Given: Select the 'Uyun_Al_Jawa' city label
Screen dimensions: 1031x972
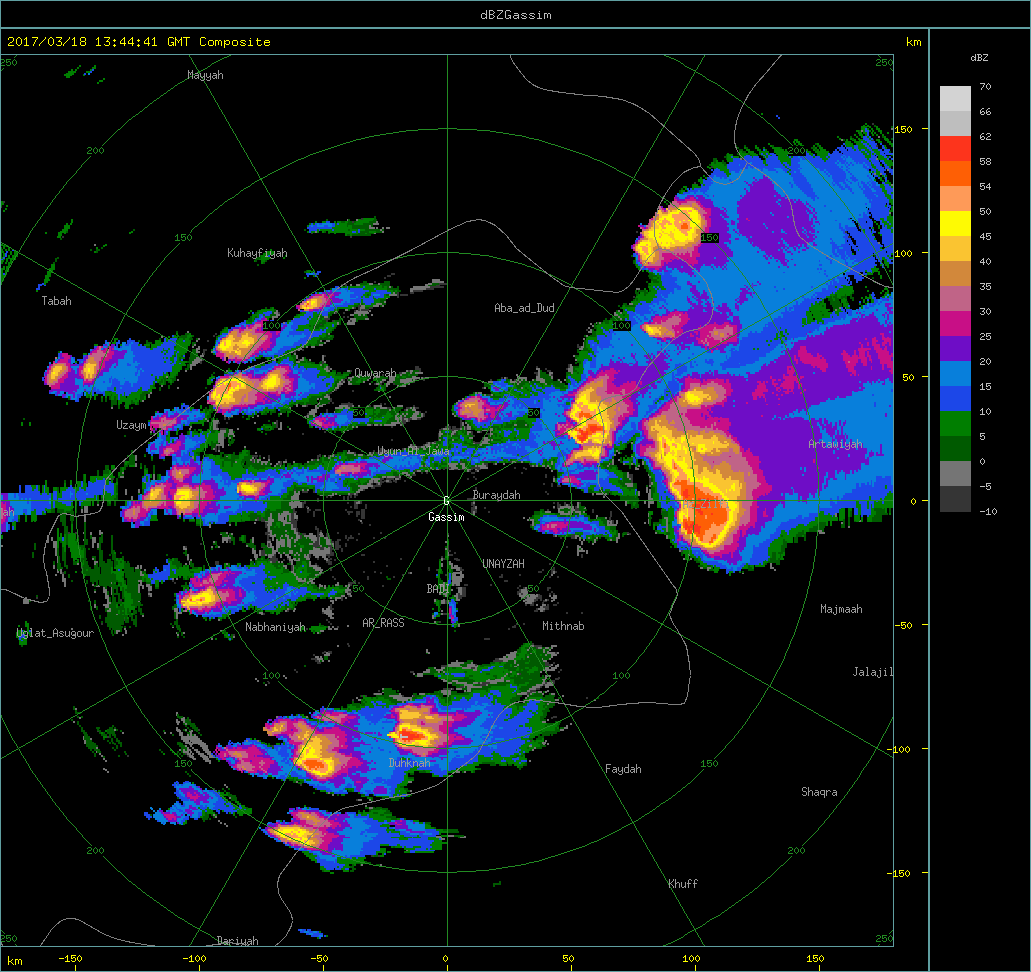Looking at the screenshot, I should (414, 451).
